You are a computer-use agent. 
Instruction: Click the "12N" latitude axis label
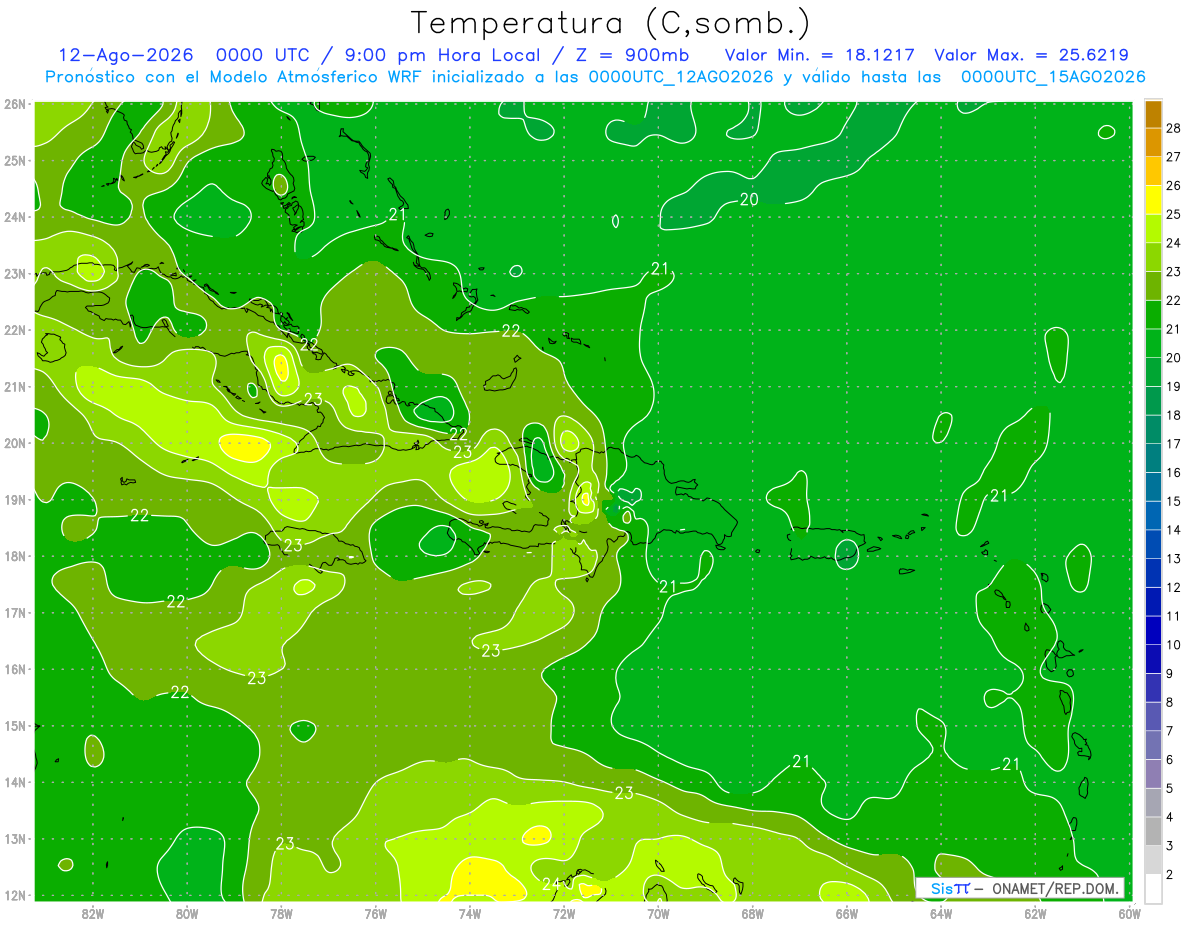pos(14,895)
